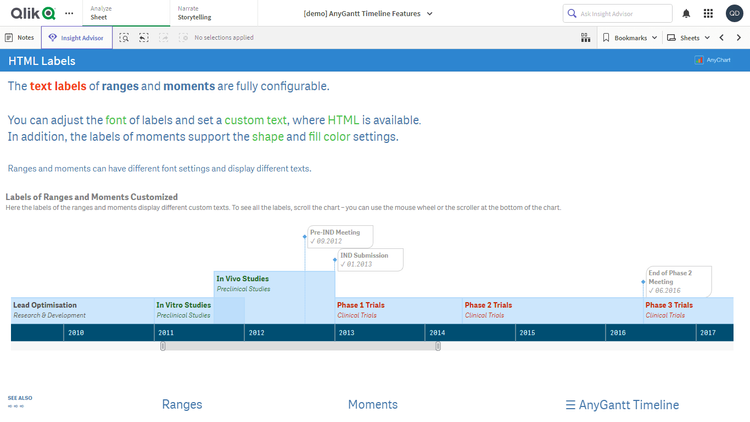Go to the previous sheet arrow
750x422 pixels.
(x=722, y=38)
